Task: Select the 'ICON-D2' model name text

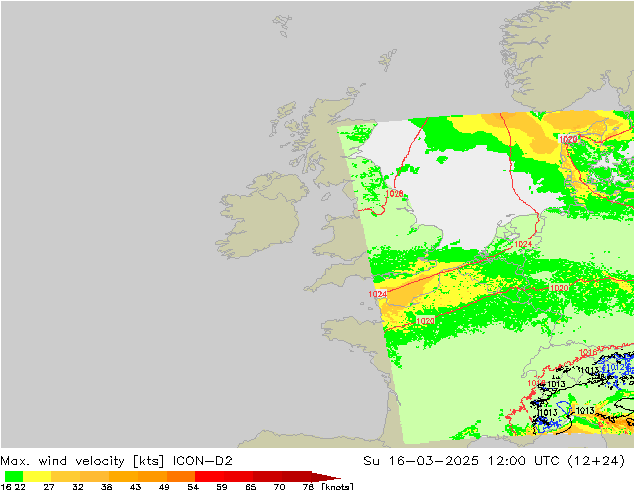Action: tap(202, 461)
